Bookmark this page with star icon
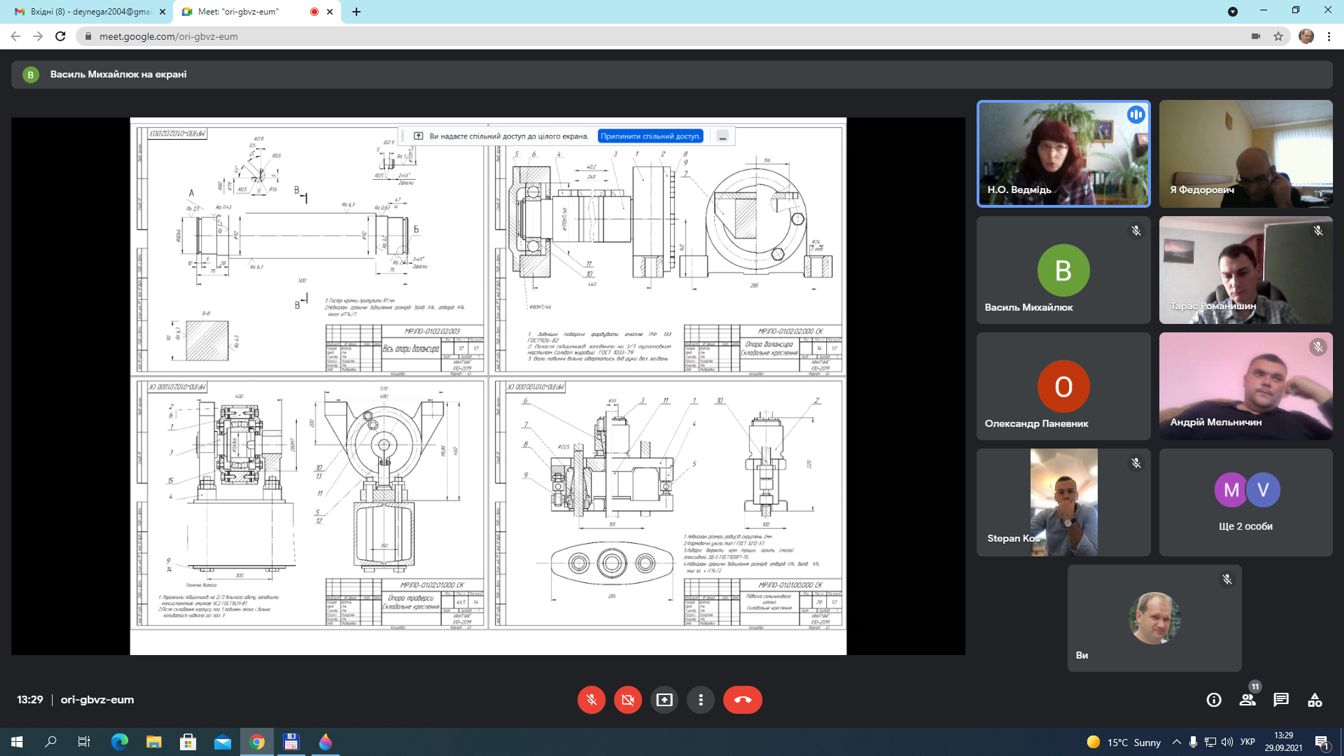 (x=1278, y=36)
